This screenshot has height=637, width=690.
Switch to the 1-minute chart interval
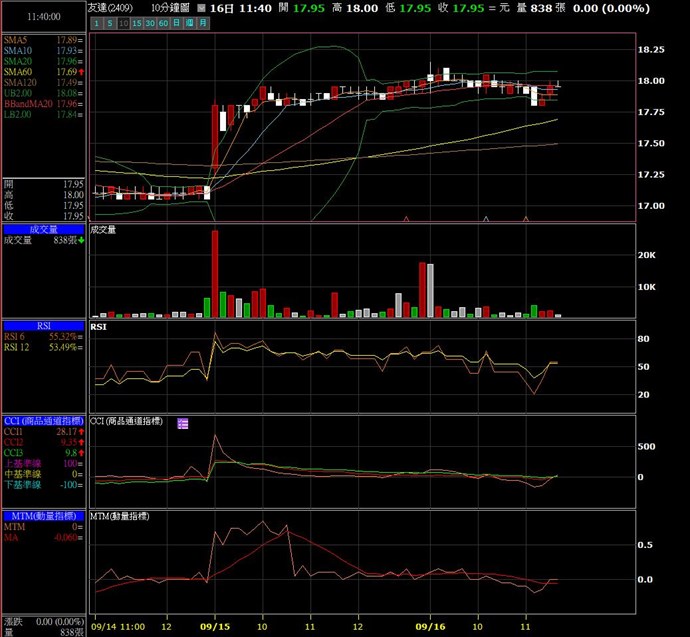(97, 22)
